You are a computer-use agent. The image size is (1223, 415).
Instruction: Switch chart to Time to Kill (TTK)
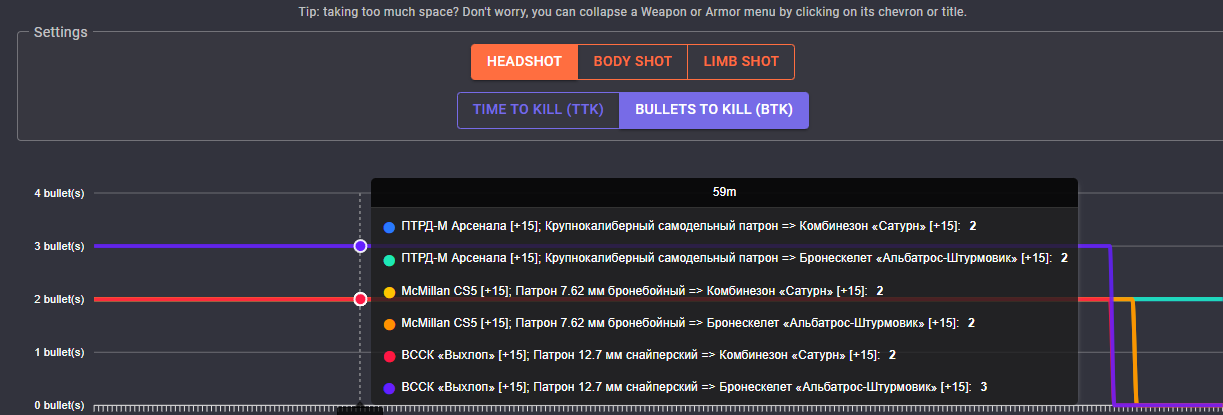coord(538,110)
